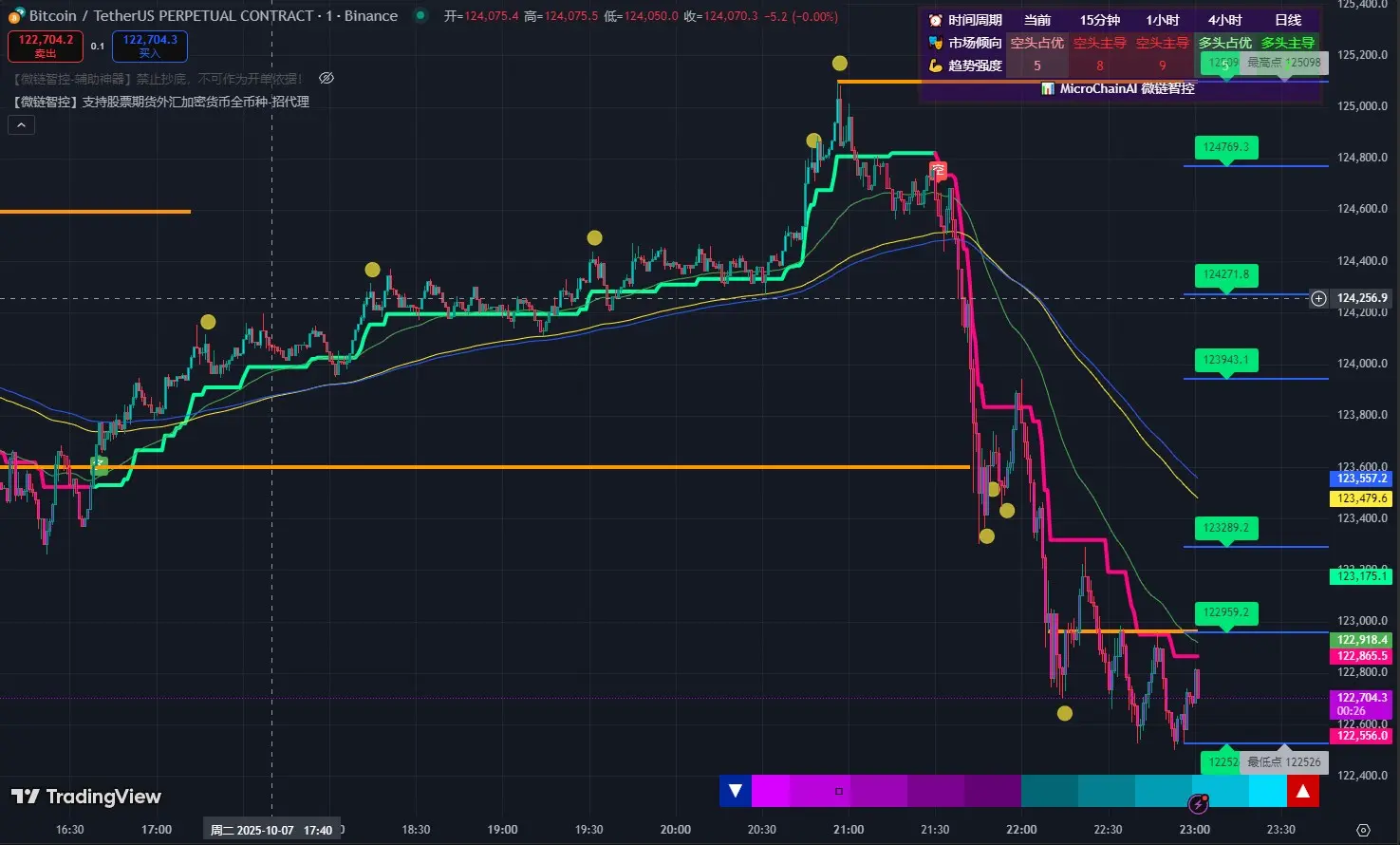
Task: Click the Bitcoin symbol logo icon
Action: pos(16,15)
